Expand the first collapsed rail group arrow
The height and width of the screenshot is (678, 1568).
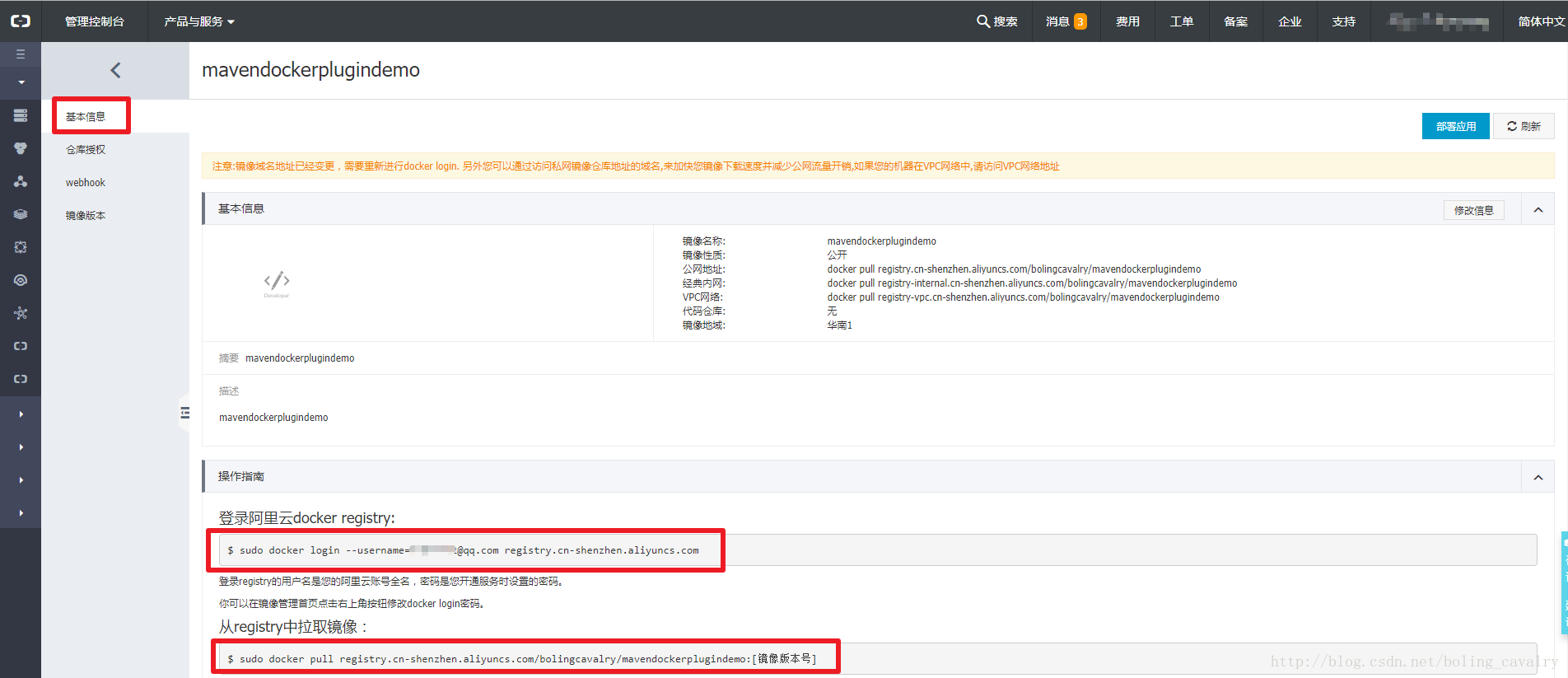[x=21, y=414]
